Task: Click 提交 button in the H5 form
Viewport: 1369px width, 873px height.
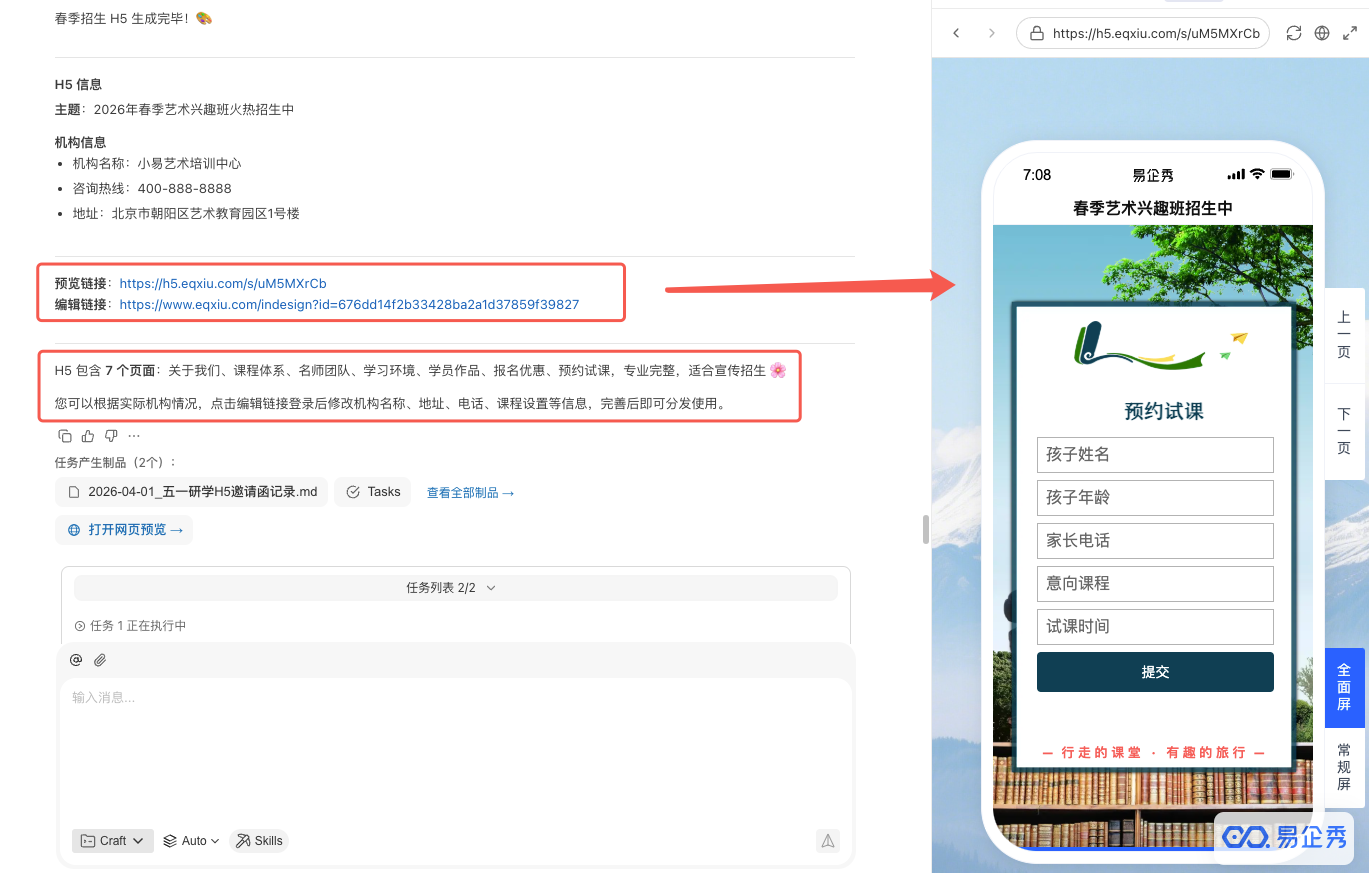Action: click(x=1155, y=672)
